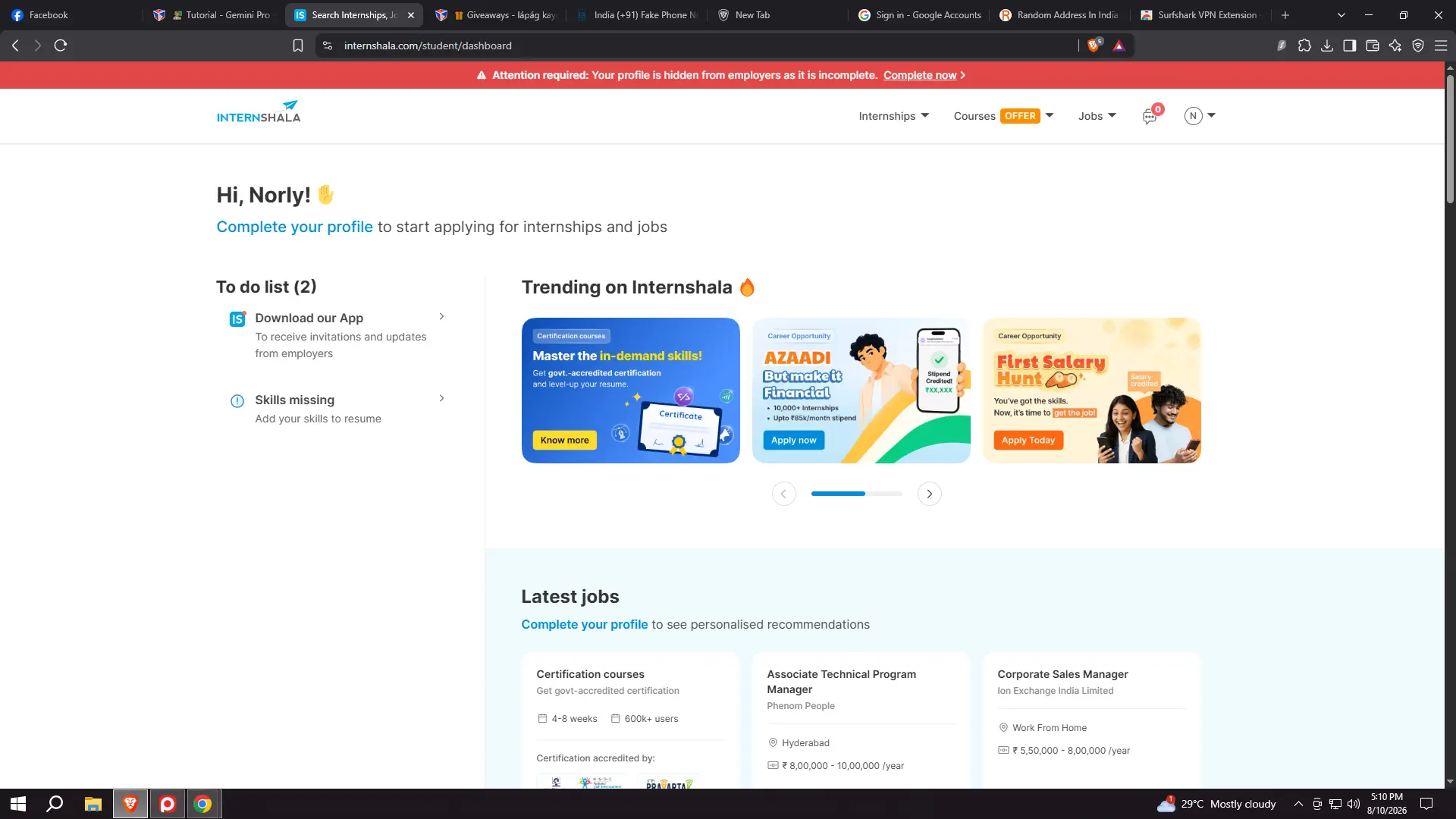This screenshot has height=819, width=1456.
Task: Open Windows taskbar search
Action: [x=55, y=804]
